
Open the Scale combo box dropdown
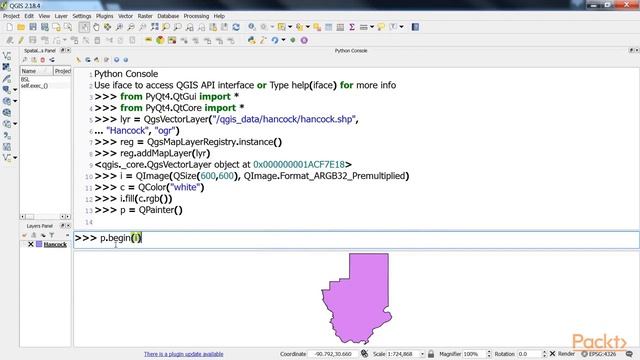[422, 354]
